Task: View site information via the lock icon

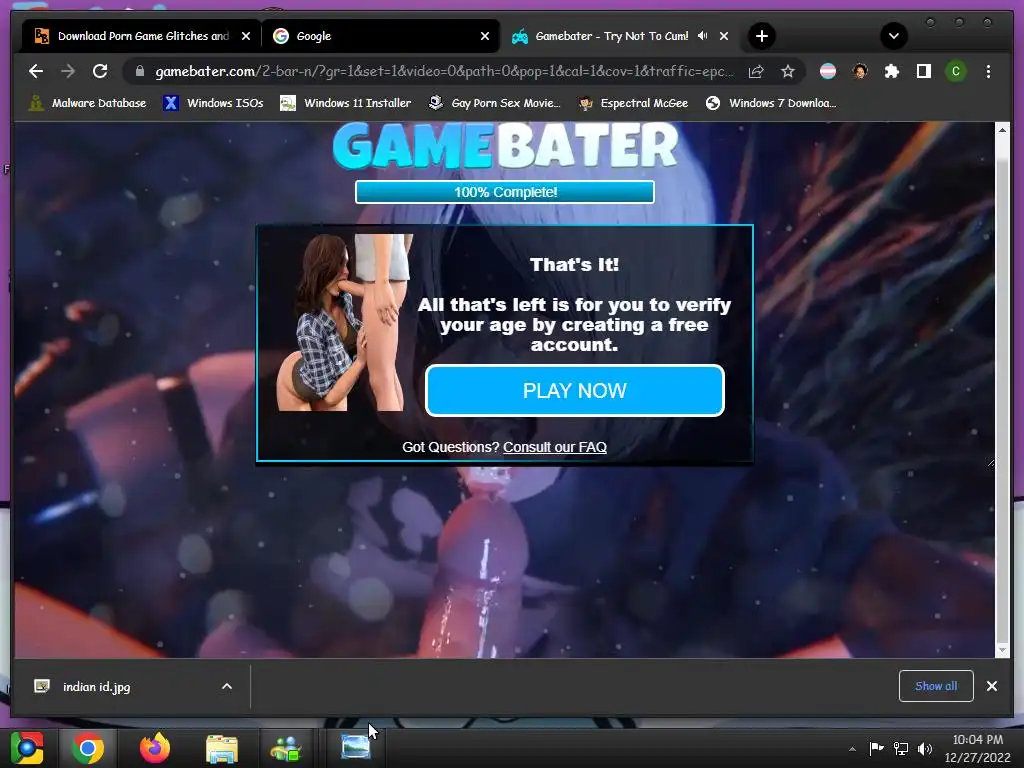Action: tap(140, 71)
